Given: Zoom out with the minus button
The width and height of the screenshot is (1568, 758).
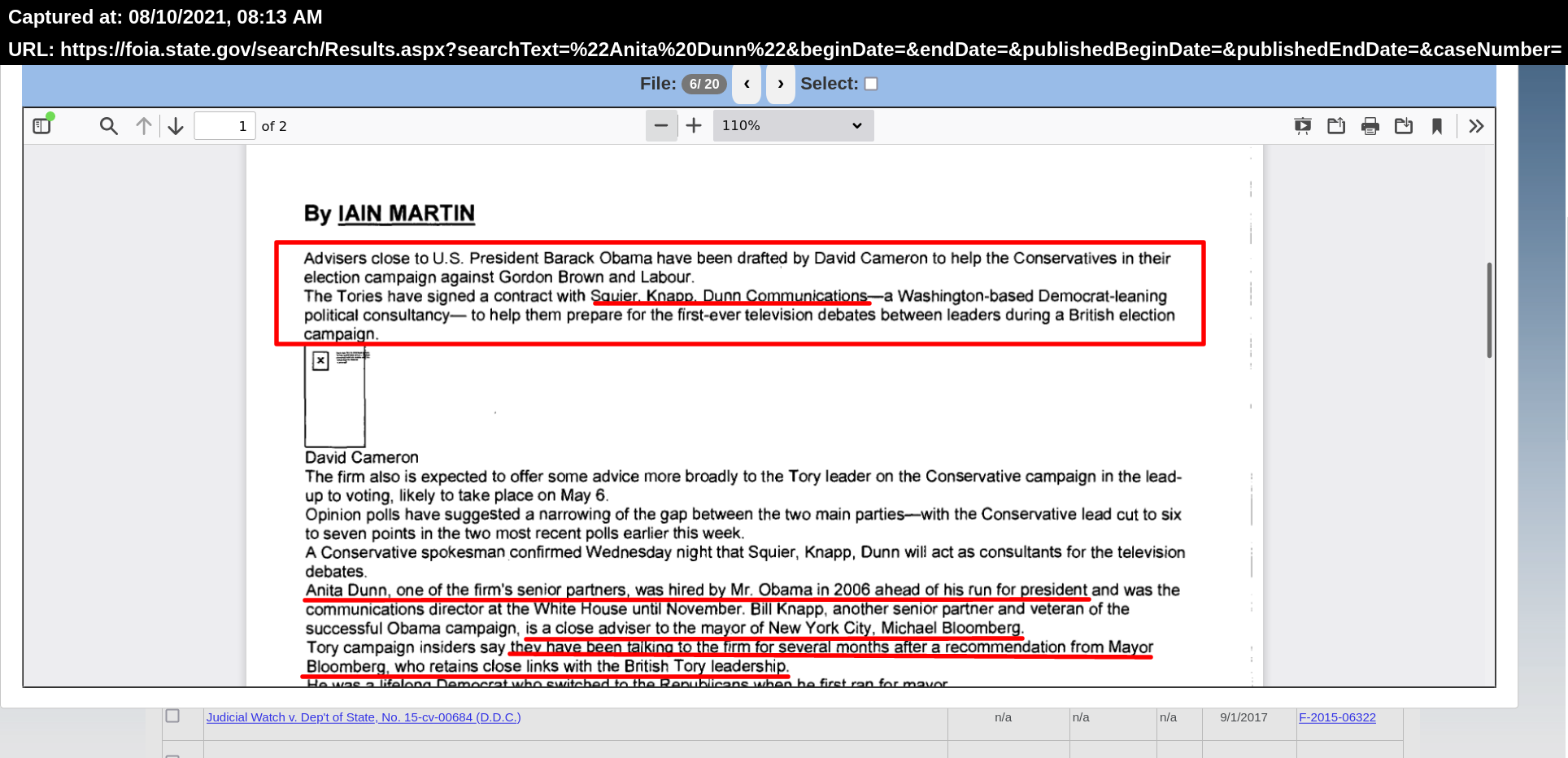Looking at the screenshot, I should 661,125.
